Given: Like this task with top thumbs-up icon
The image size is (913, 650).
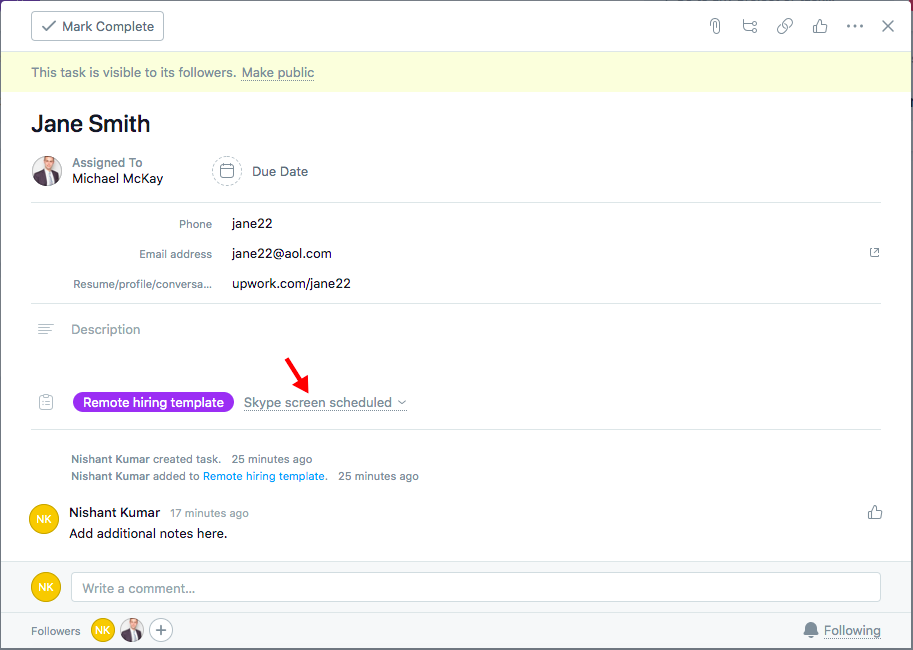Looking at the screenshot, I should pos(820,26).
